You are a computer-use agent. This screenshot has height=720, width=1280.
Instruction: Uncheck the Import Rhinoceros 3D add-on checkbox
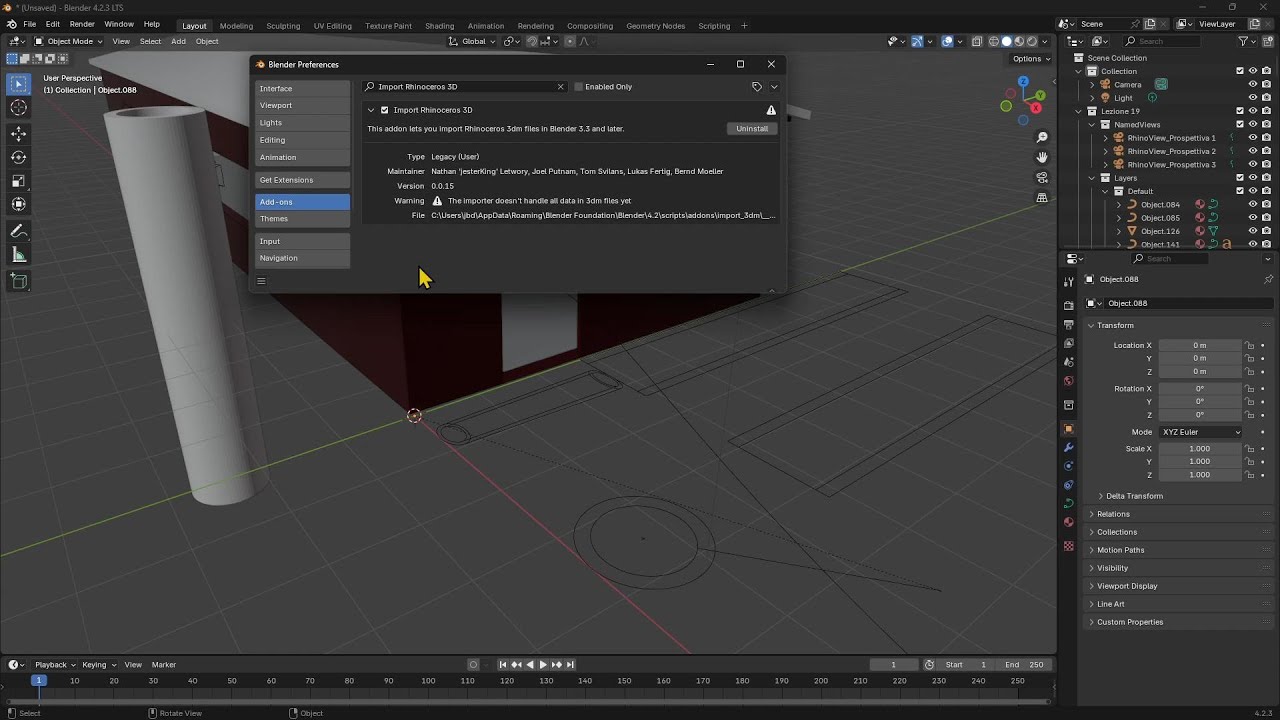pyautogui.click(x=384, y=110)
